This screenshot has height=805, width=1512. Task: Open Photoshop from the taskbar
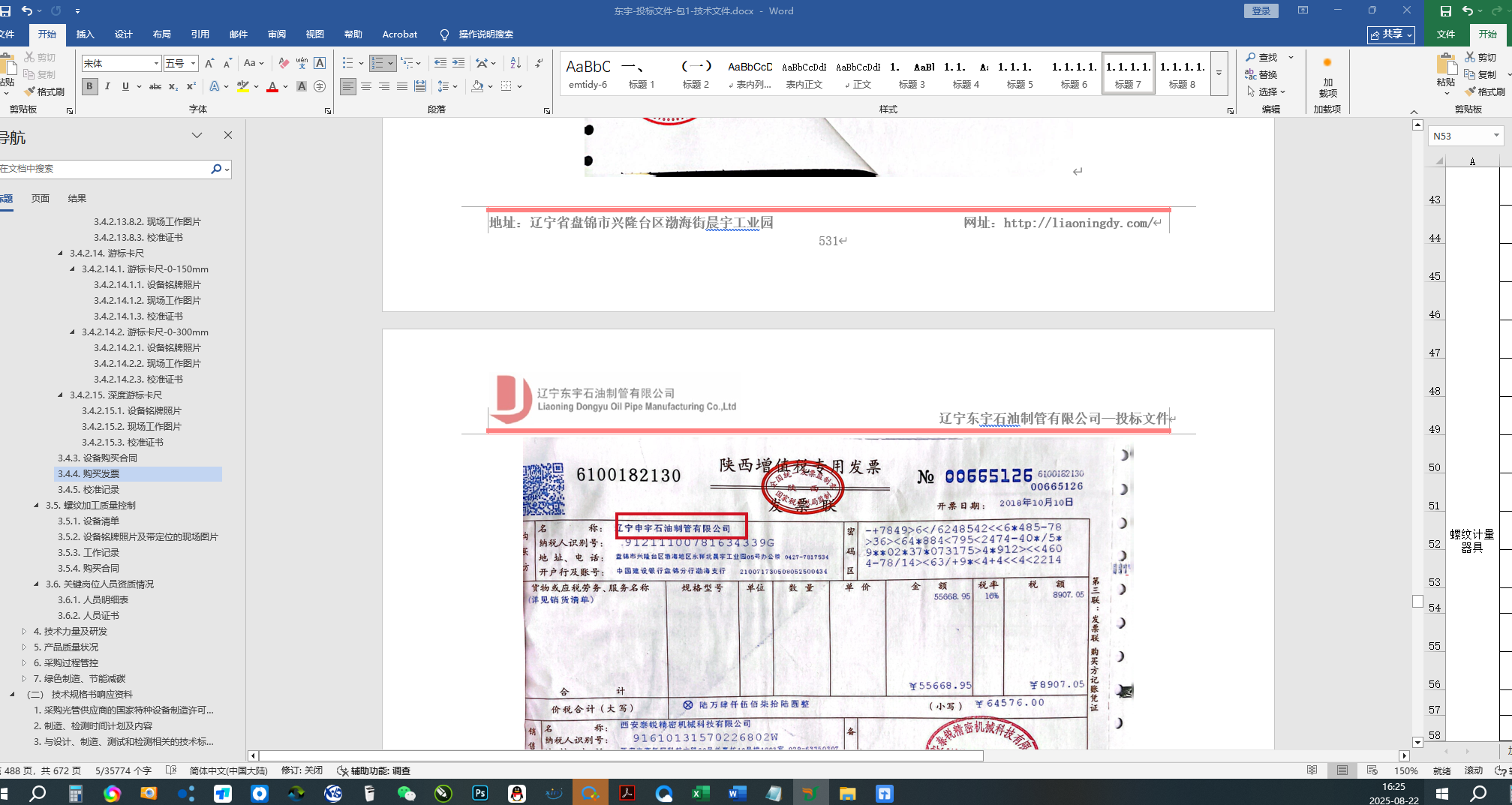tap(479, 793)
